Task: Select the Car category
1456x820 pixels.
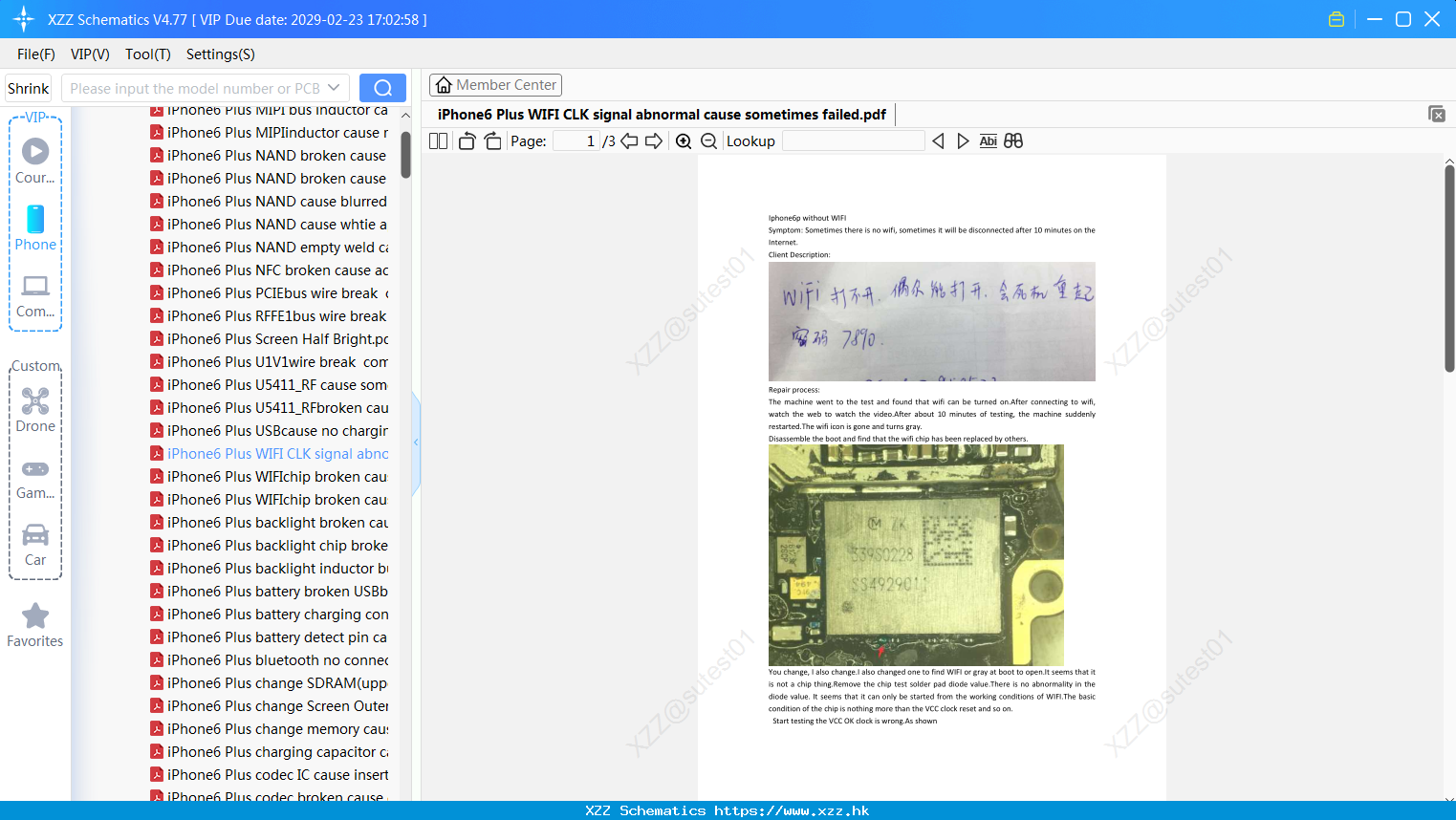Action: (x=35, y=545)
